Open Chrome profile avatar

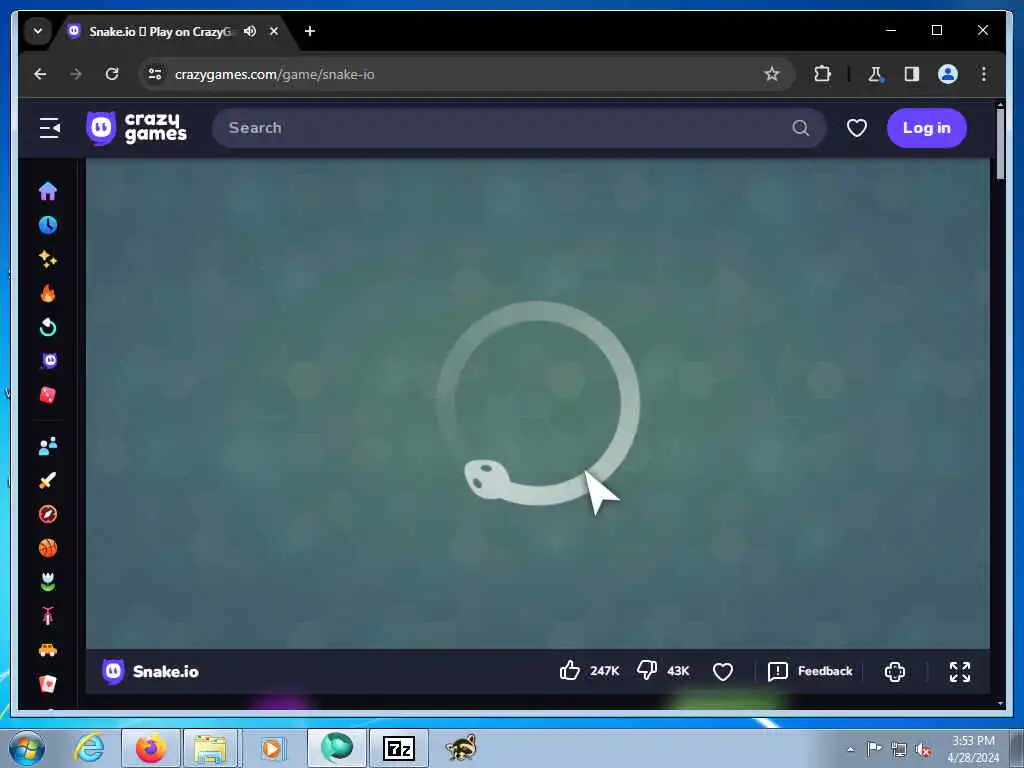tap(948, 74)
